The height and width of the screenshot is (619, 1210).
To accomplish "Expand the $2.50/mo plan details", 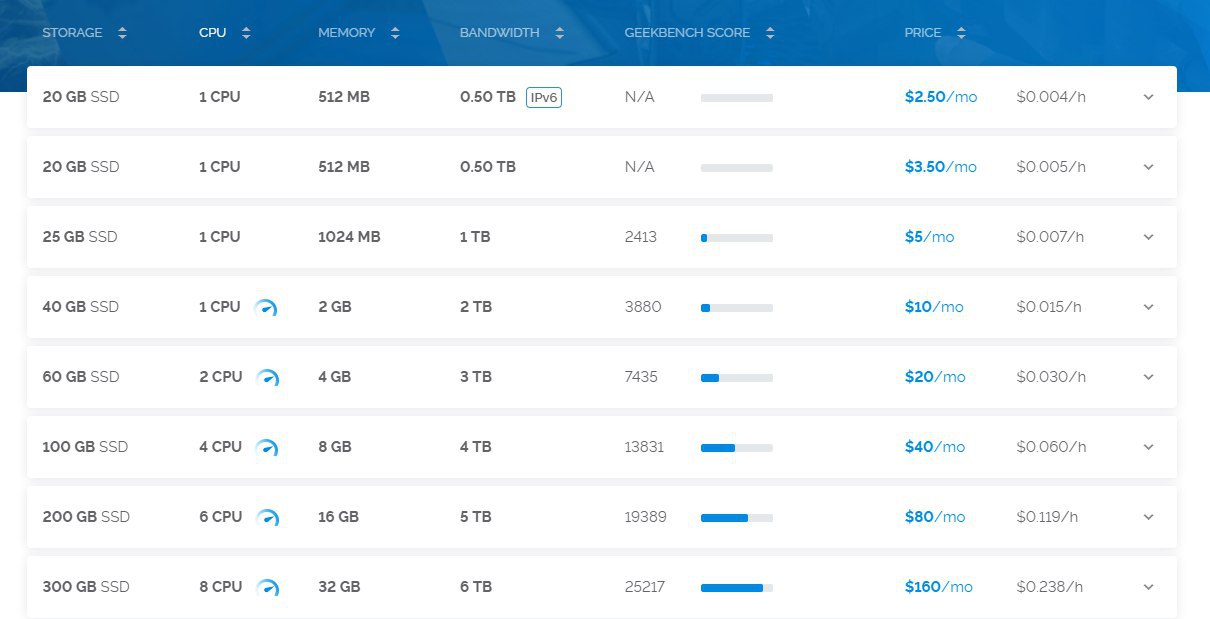I will pos(1148,97).
